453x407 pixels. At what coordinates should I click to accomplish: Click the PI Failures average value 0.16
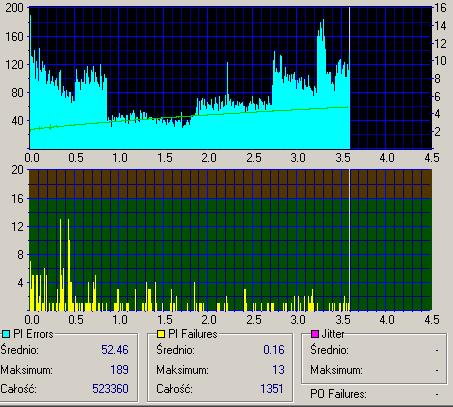pyautogui.click(x=274, y=350)
